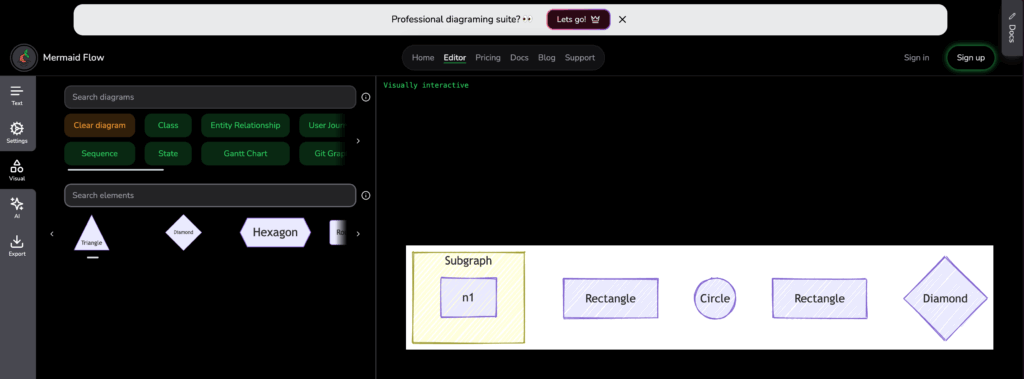Select the Triangle shape element

(91, 233)
